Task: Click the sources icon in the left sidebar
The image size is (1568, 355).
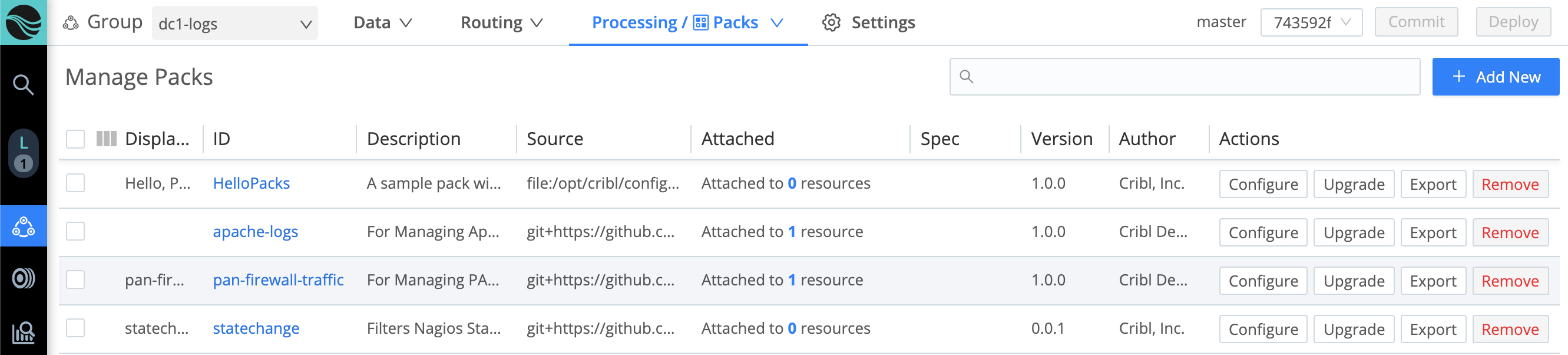Action: pos(23,279)
